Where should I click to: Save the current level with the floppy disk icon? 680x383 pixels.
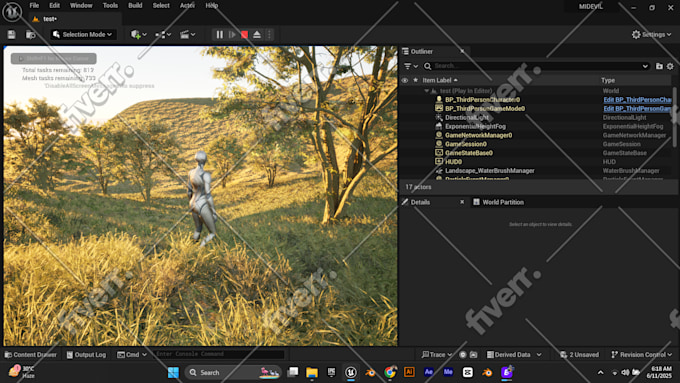11,35
